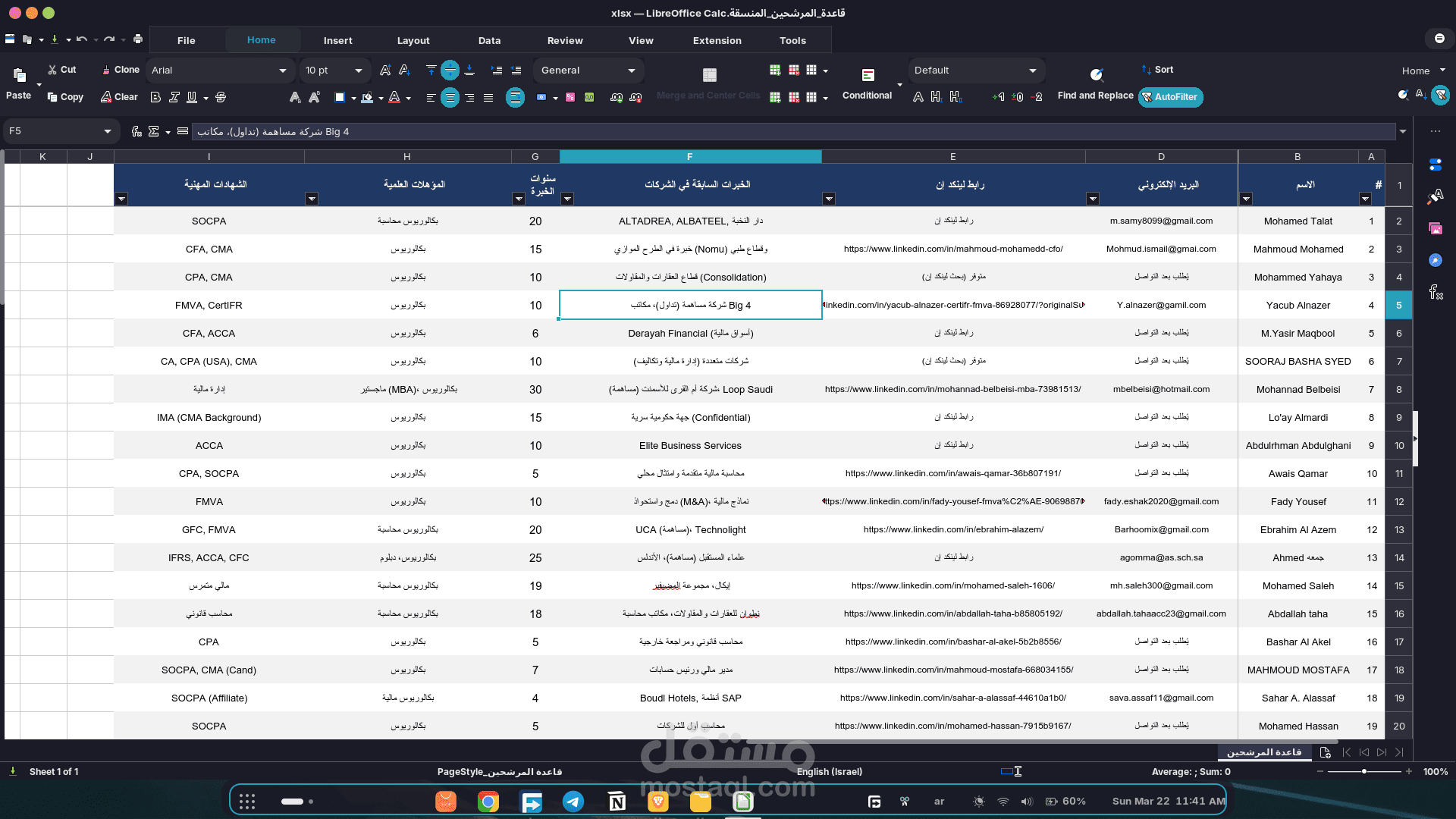The height and width of the screenshot is (819, 1456).
Task: Open the Arial font name dropdown
Action: tap(282, 71)
